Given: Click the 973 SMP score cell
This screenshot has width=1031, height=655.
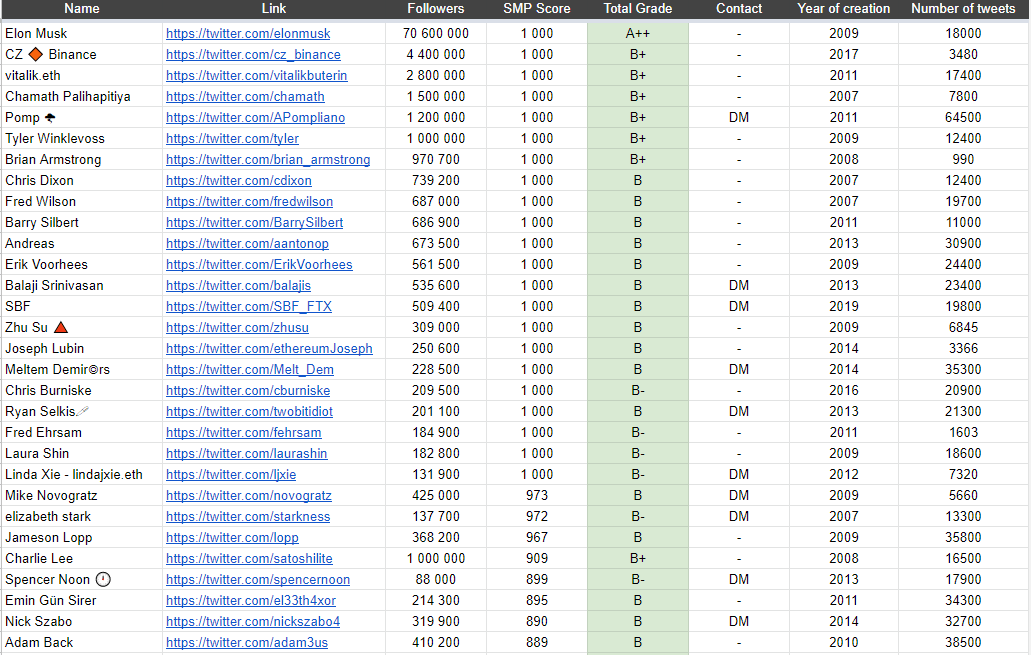Looking at the screenshot, I should pyautogui.click(x=537, y=497).
